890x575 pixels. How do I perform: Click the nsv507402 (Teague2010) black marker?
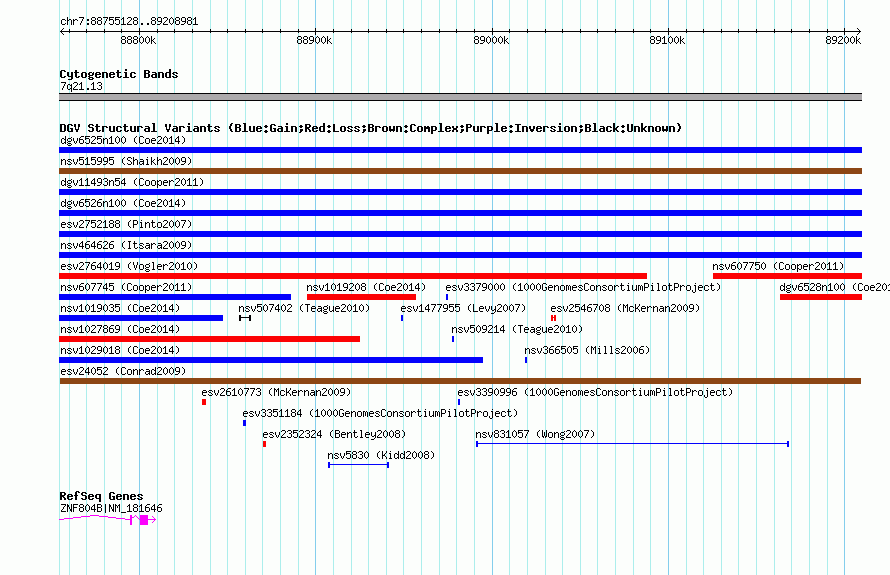click(x=245, y=318)
